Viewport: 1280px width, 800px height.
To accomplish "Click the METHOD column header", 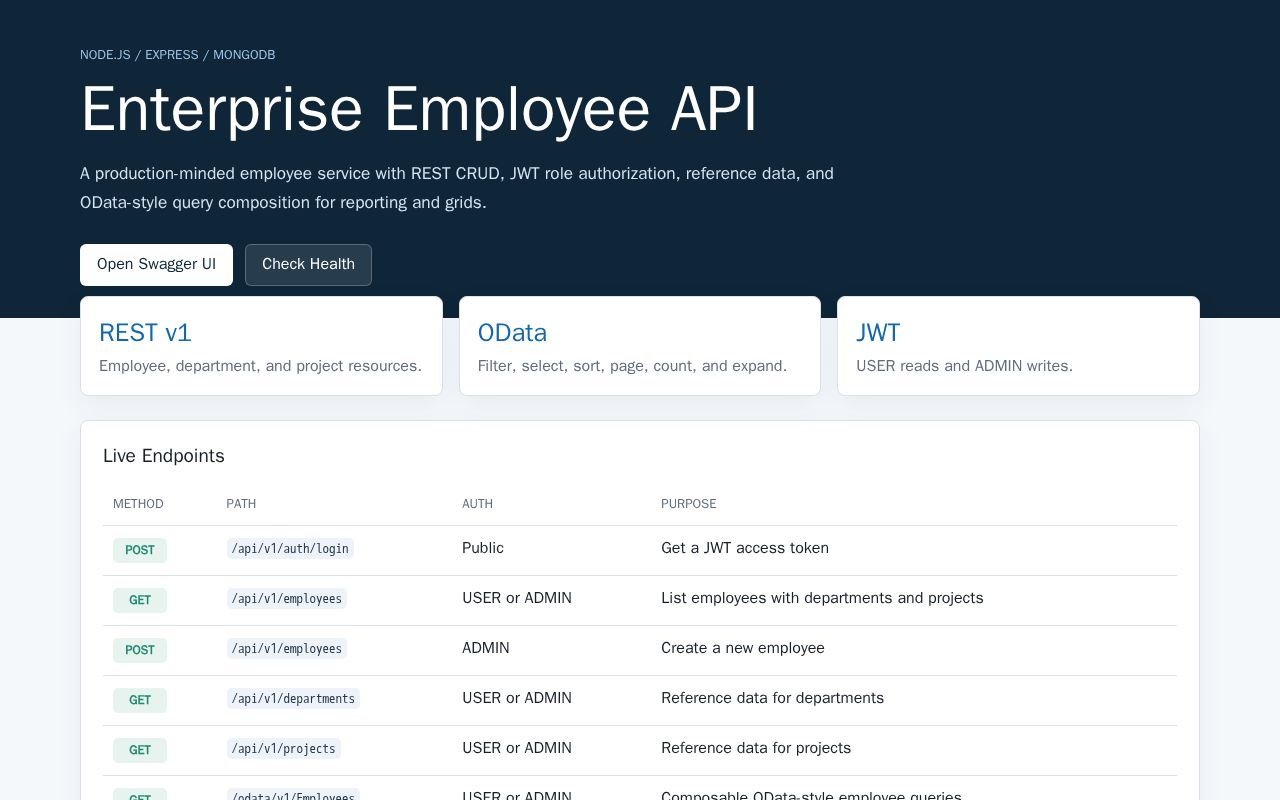I will pyautogui.click(x=138, y=504).
